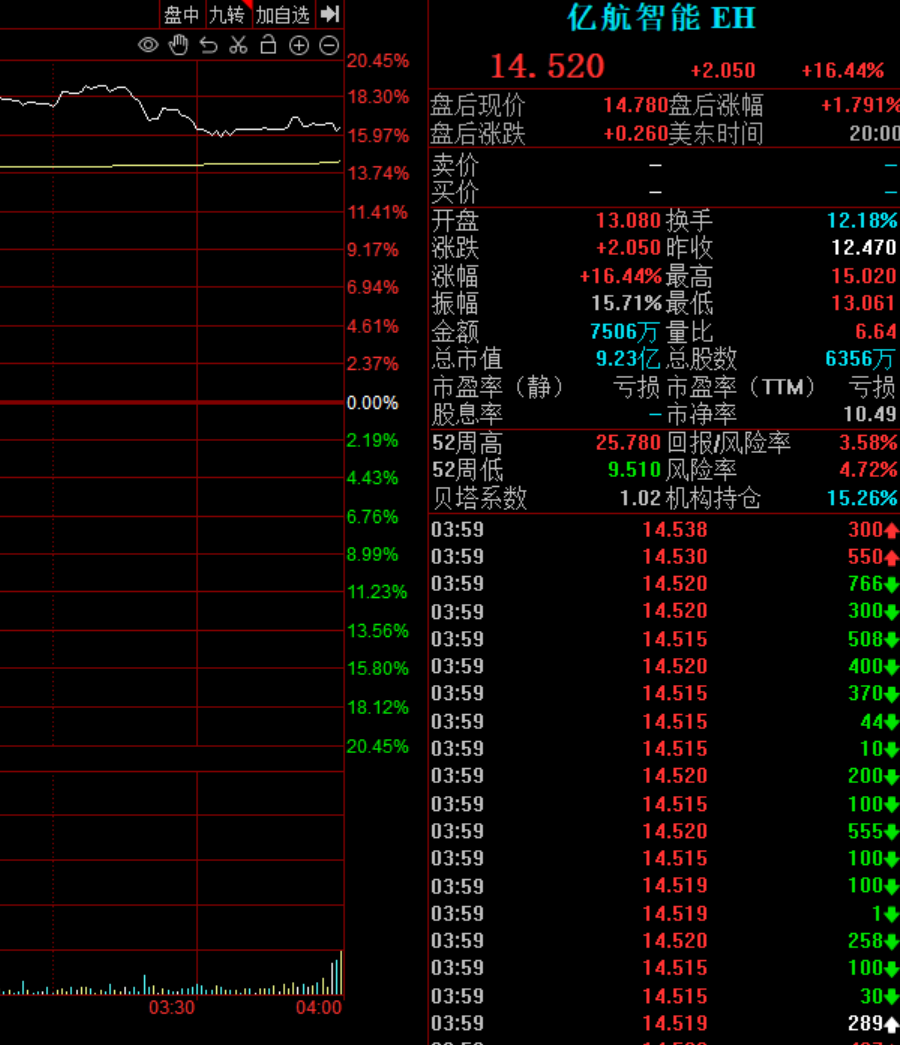Click the 金额 value 7506万

pos(625,331)
